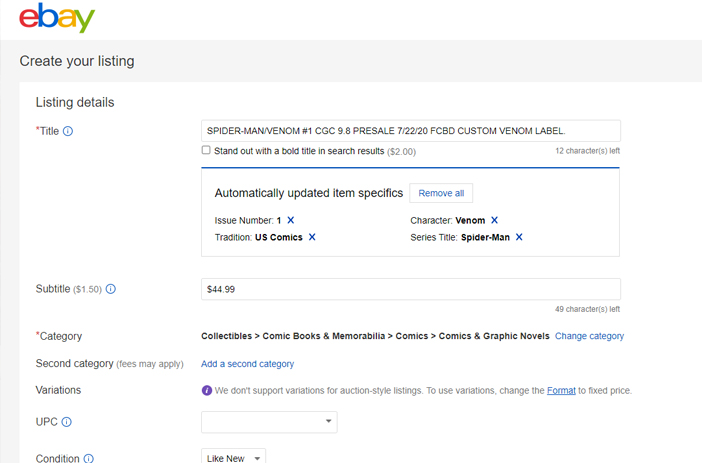This screenshot has width=702, height=463.
Task: Enable the bold title checkbox
Action: 206,150
